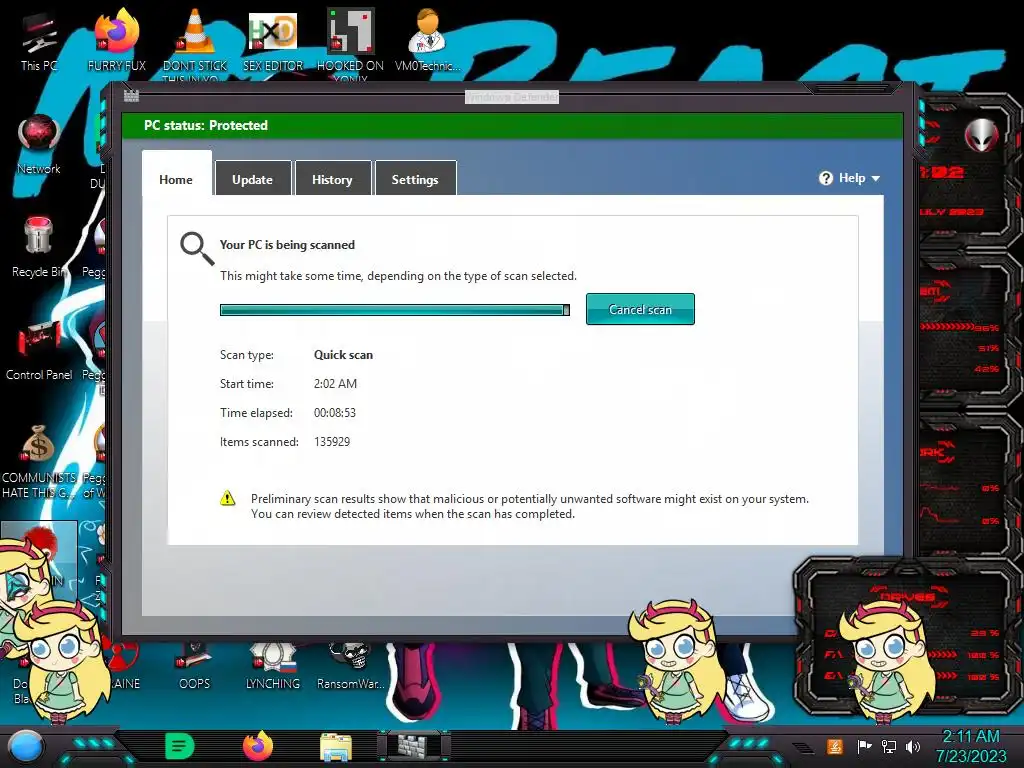Expand the Help dropdown arrow

coord(876,178)
